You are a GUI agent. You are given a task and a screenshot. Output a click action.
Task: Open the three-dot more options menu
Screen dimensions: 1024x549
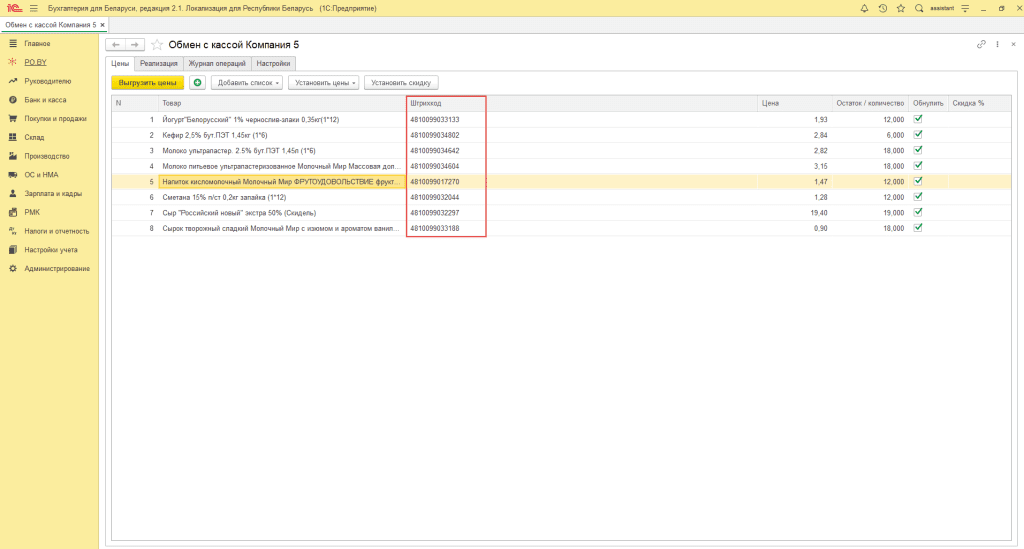pos(997,44)
